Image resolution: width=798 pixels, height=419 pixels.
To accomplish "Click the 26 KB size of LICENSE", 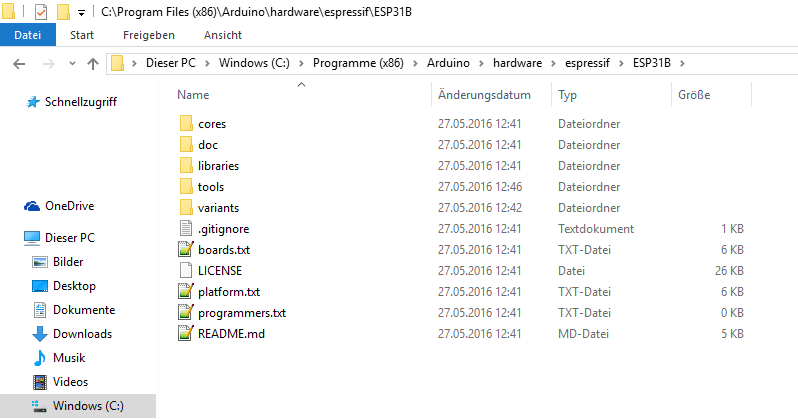I will (x=729, y=271).
